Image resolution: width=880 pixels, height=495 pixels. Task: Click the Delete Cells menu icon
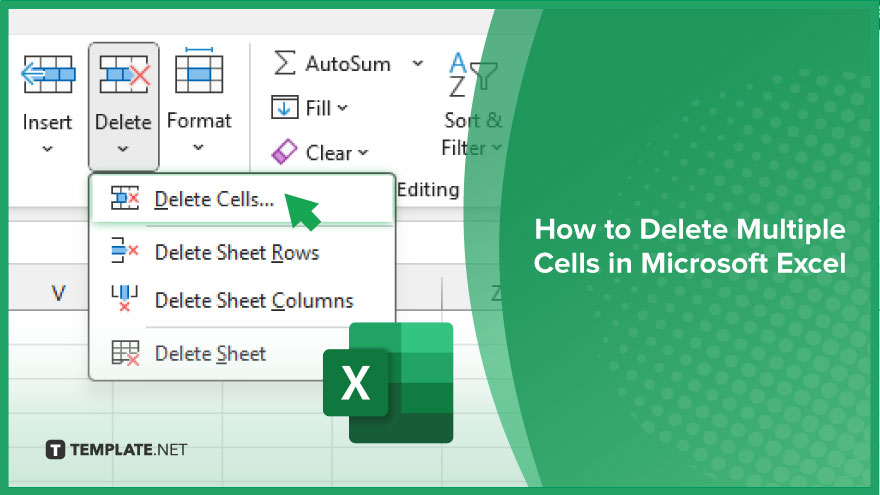click(x=125, y=198)
